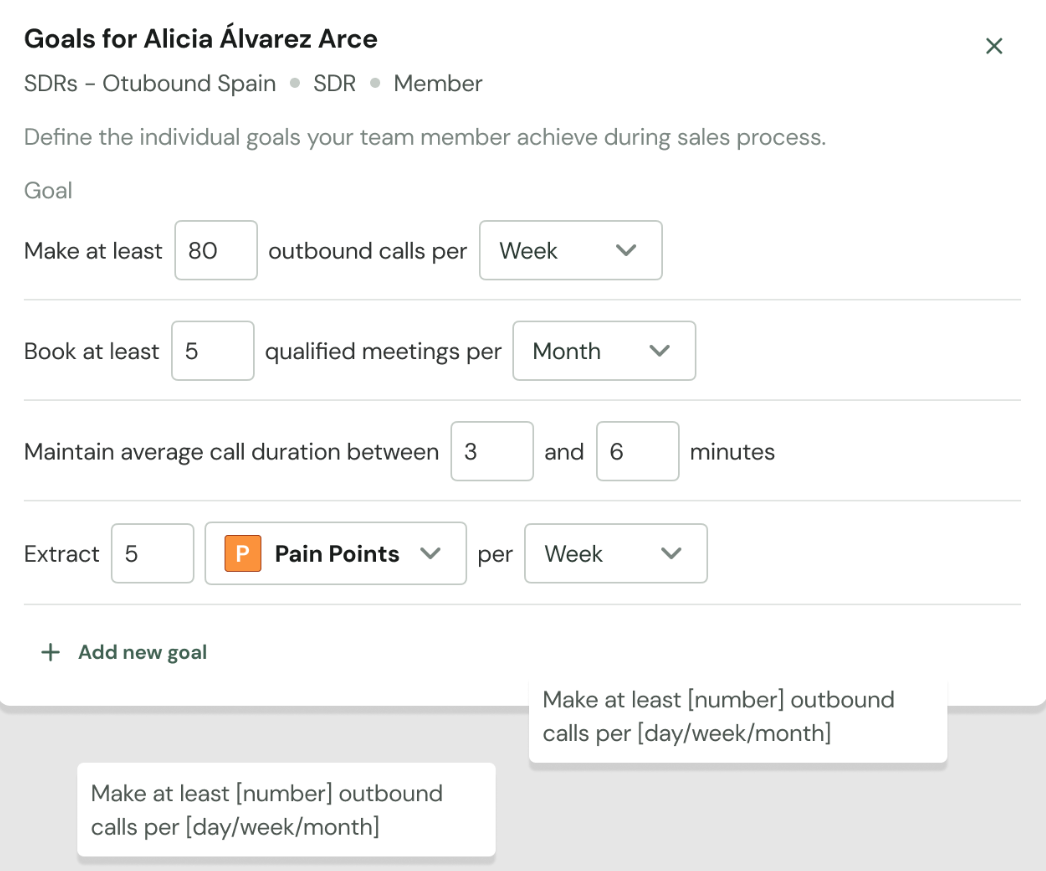Click the Member role label in the header

tap(438, 83)
